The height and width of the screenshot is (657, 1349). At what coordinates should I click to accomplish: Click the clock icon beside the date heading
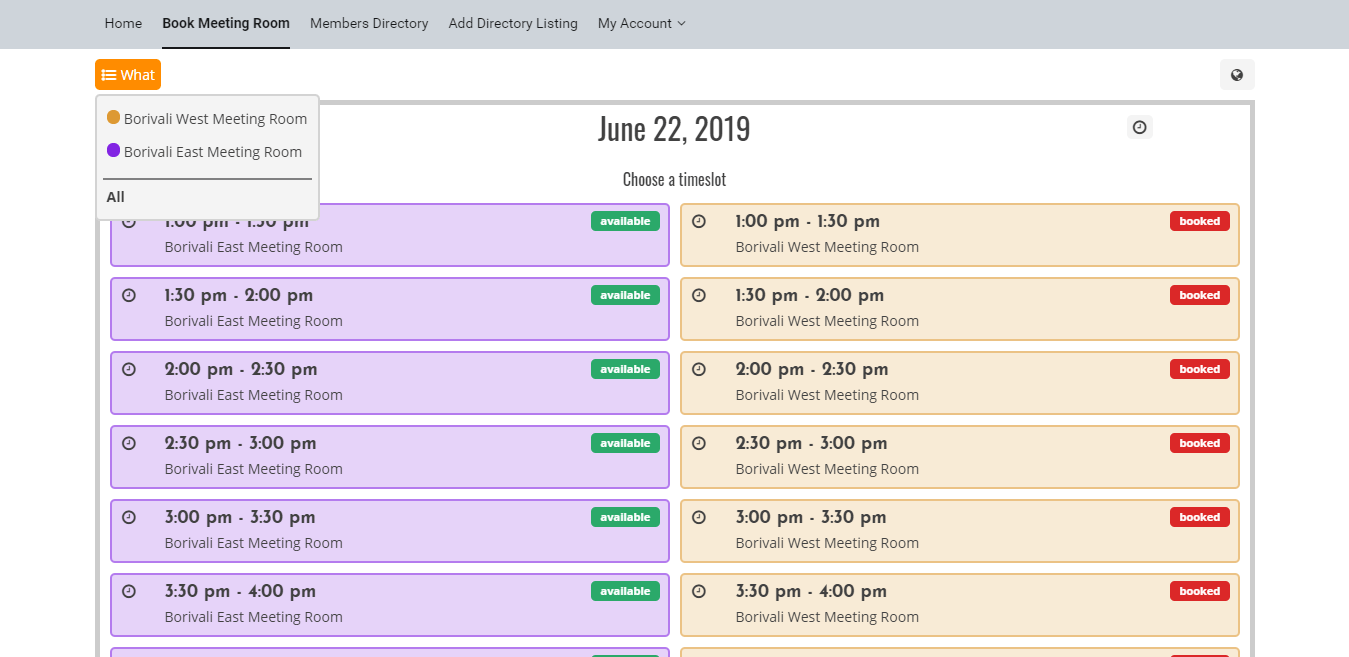[1139, 127]
